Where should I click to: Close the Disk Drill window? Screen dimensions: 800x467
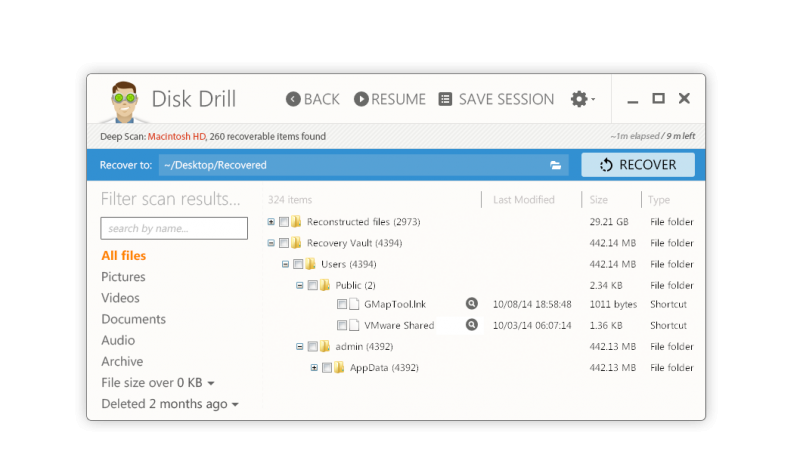[684, 98]
